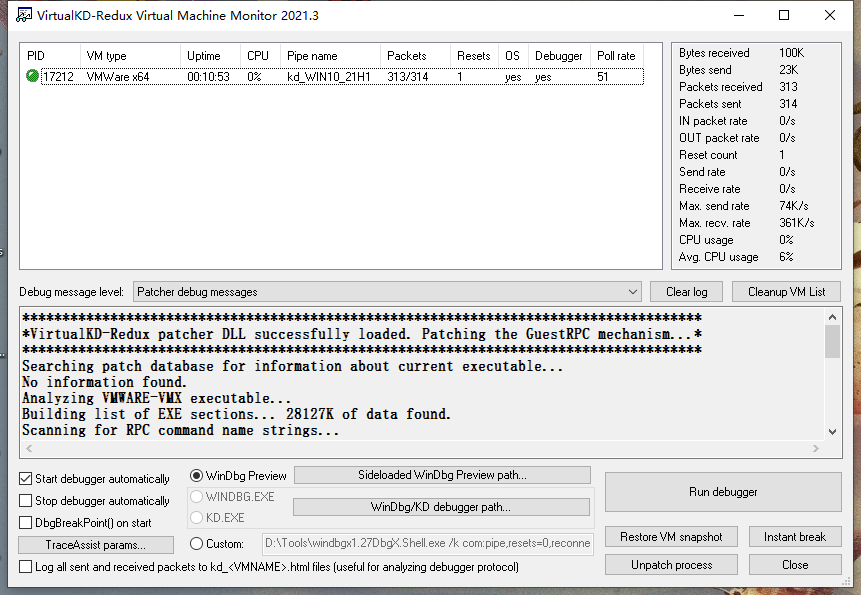Screen dimensions: 861x595
Task: Click the Poll rate column header
Action: [617, 56]
